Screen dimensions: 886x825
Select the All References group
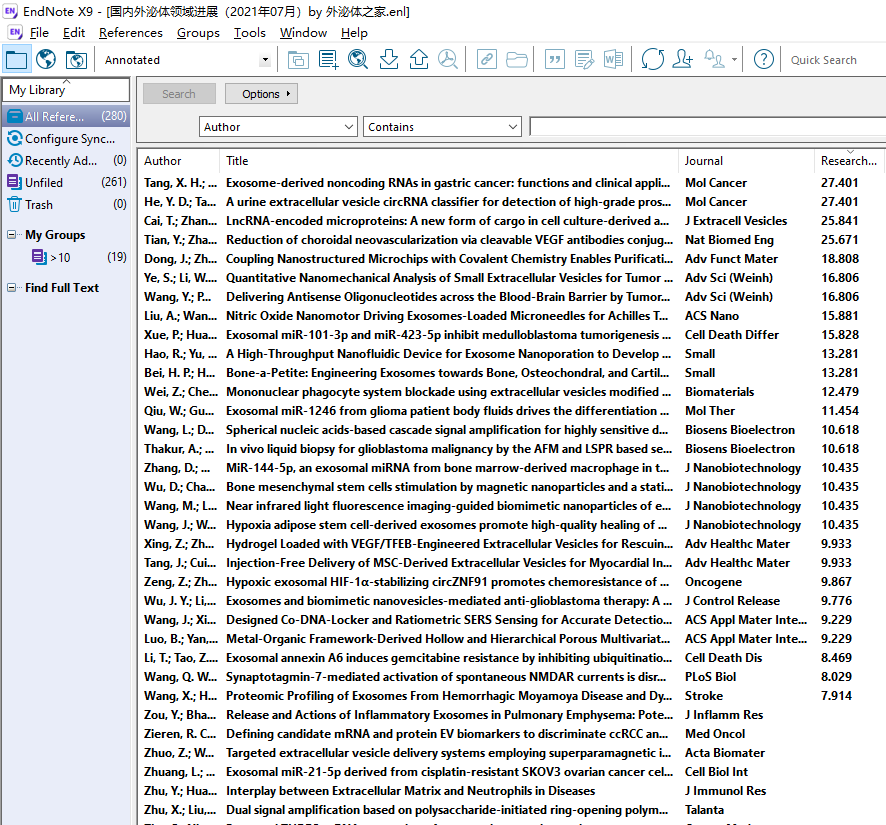66,116
